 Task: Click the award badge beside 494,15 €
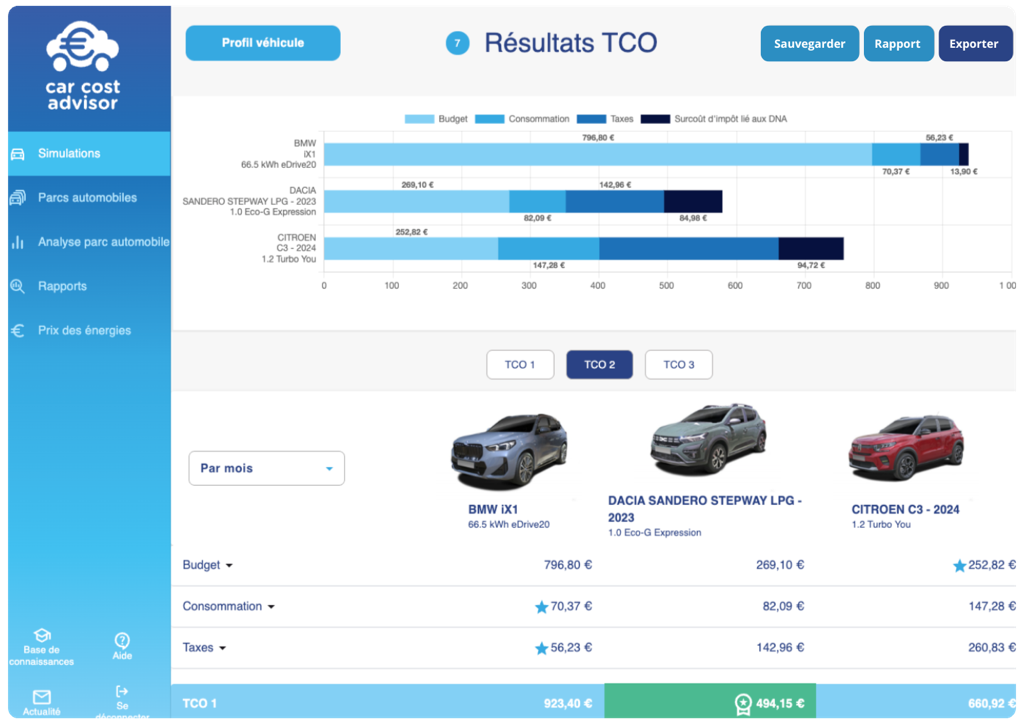pyautogui.click(x=743, y=703)
